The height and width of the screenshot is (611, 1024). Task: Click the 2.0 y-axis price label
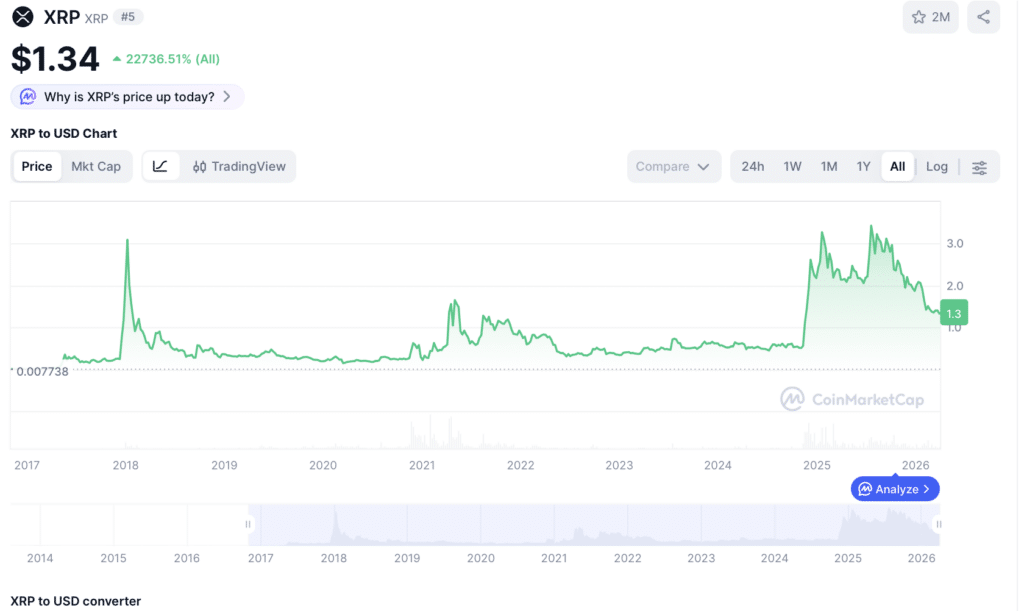point(955,286)
